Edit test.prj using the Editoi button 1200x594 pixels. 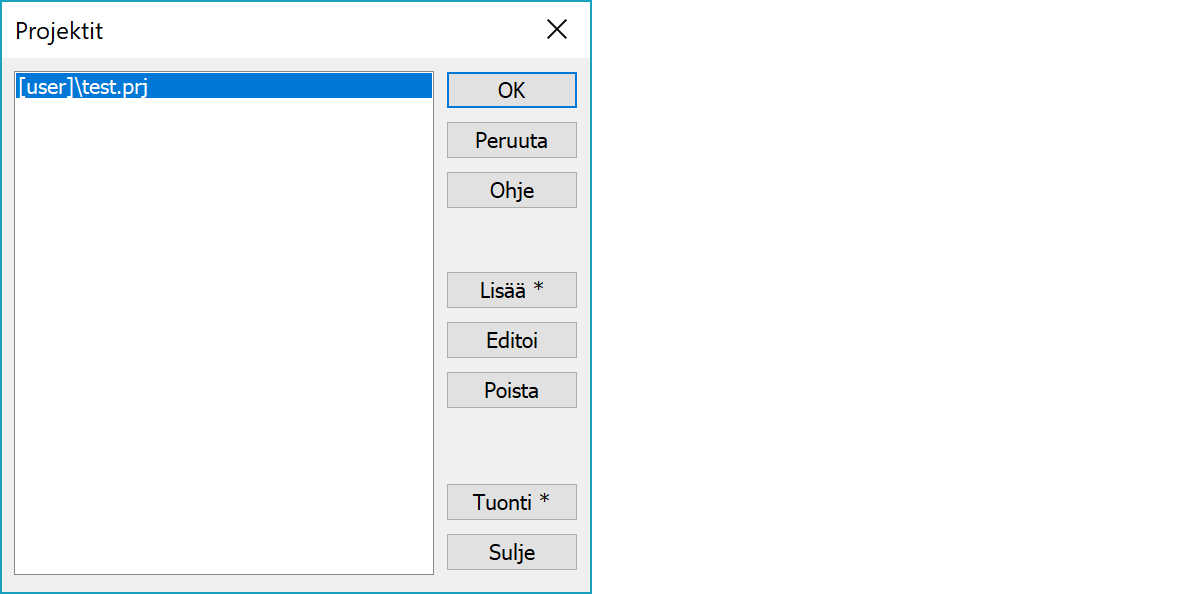511,340
